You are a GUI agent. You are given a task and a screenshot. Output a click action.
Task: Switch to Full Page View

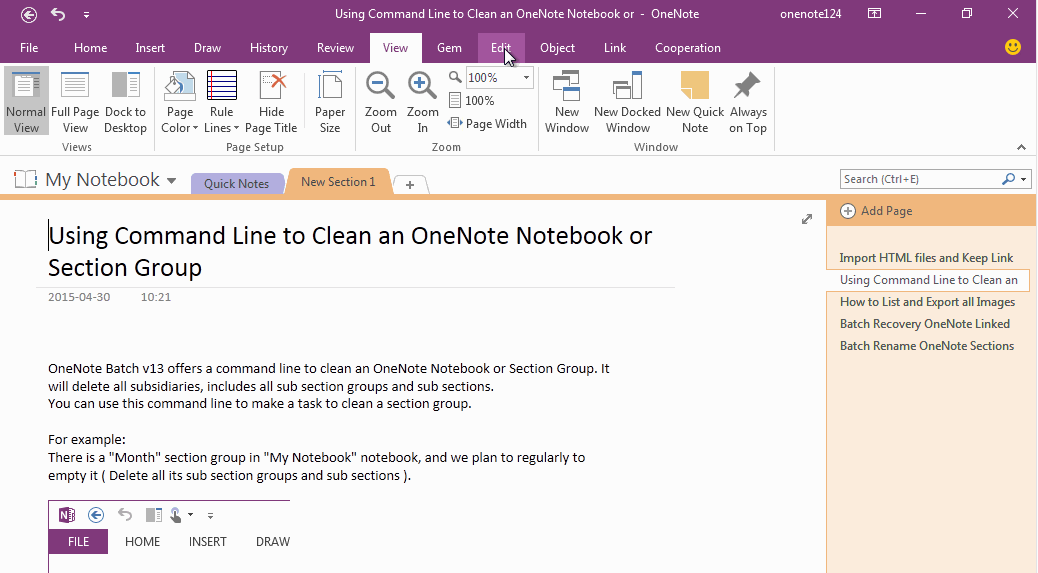(x=75, y=101)
